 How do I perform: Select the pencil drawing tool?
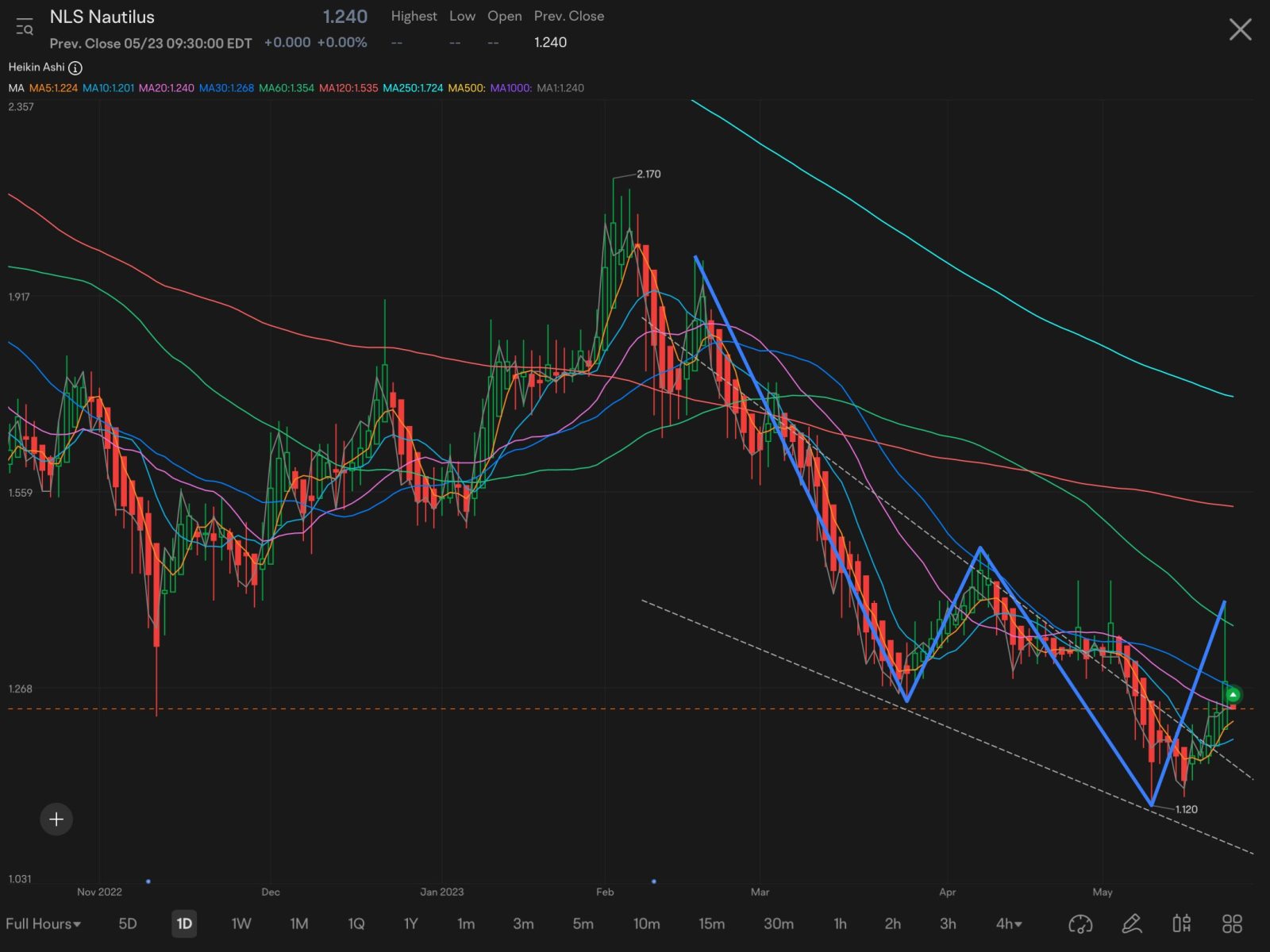[x=1131, y=923]
